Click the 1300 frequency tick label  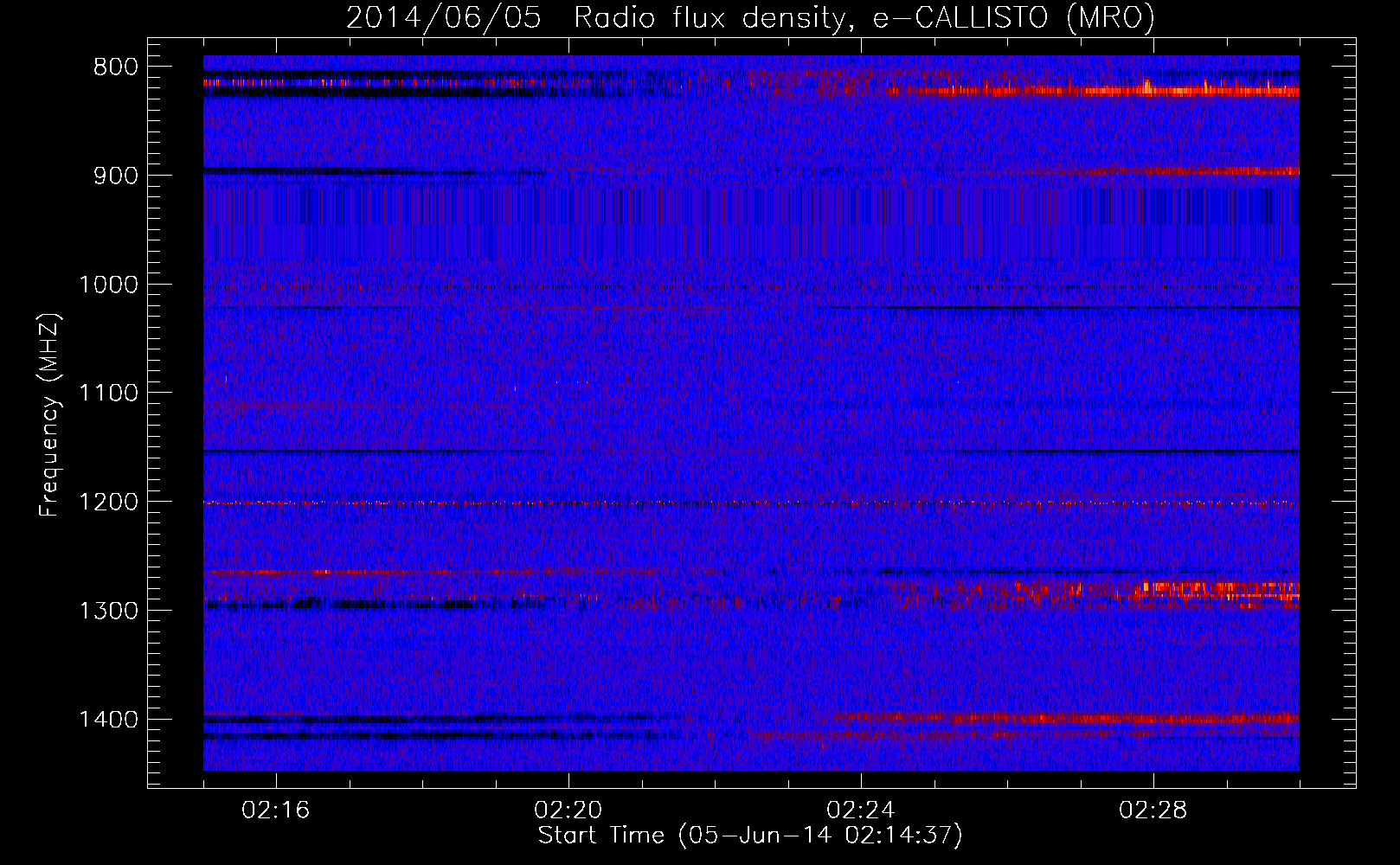108,611
